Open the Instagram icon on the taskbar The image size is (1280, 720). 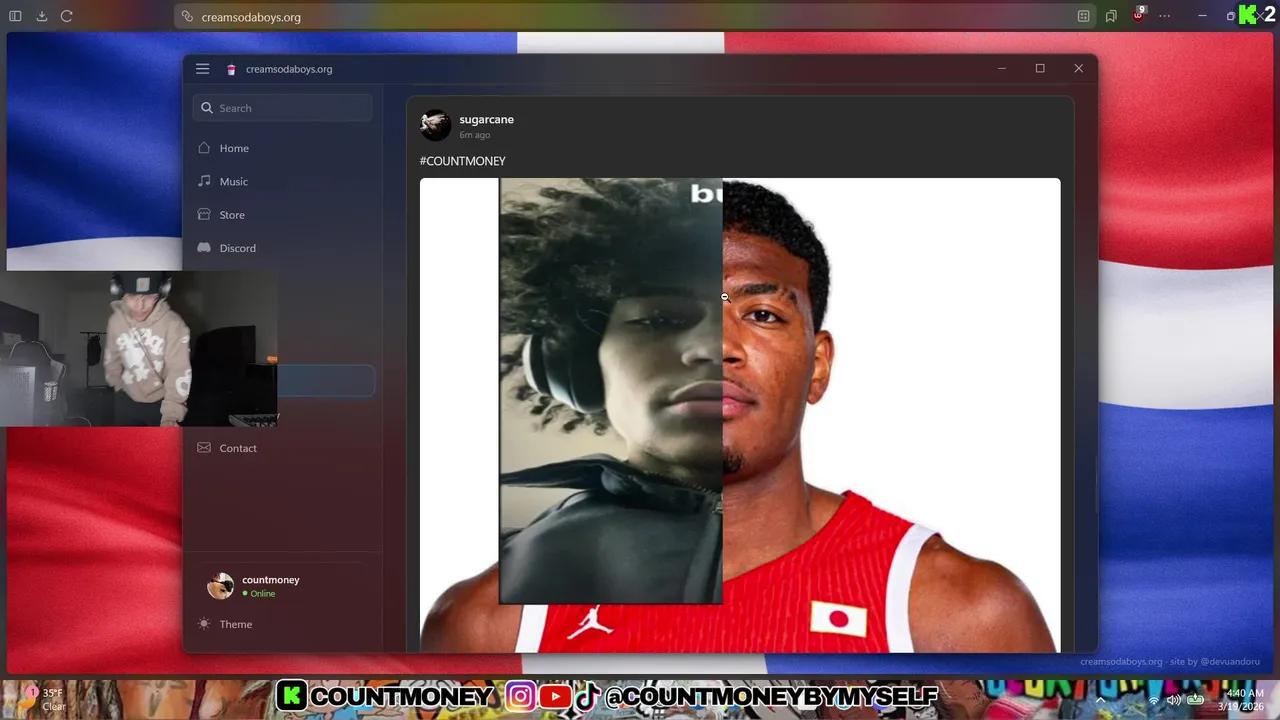[520, 696]
